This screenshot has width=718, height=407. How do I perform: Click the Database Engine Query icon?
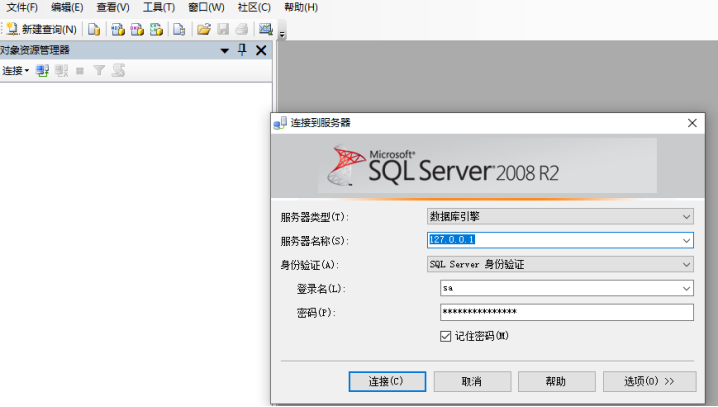pos(94,29)
